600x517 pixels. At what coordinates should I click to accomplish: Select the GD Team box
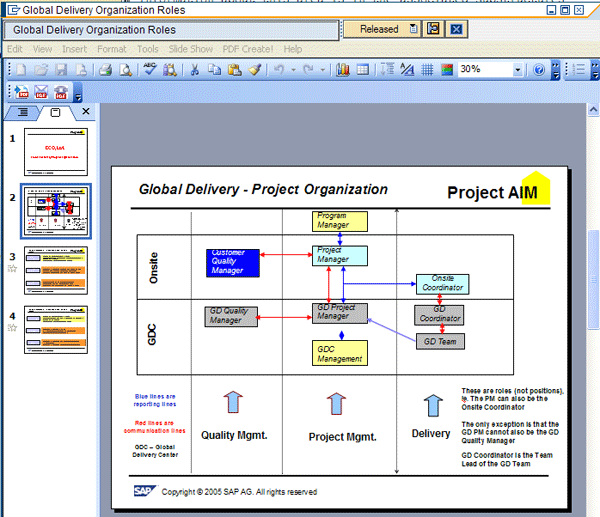pos(440,341)
